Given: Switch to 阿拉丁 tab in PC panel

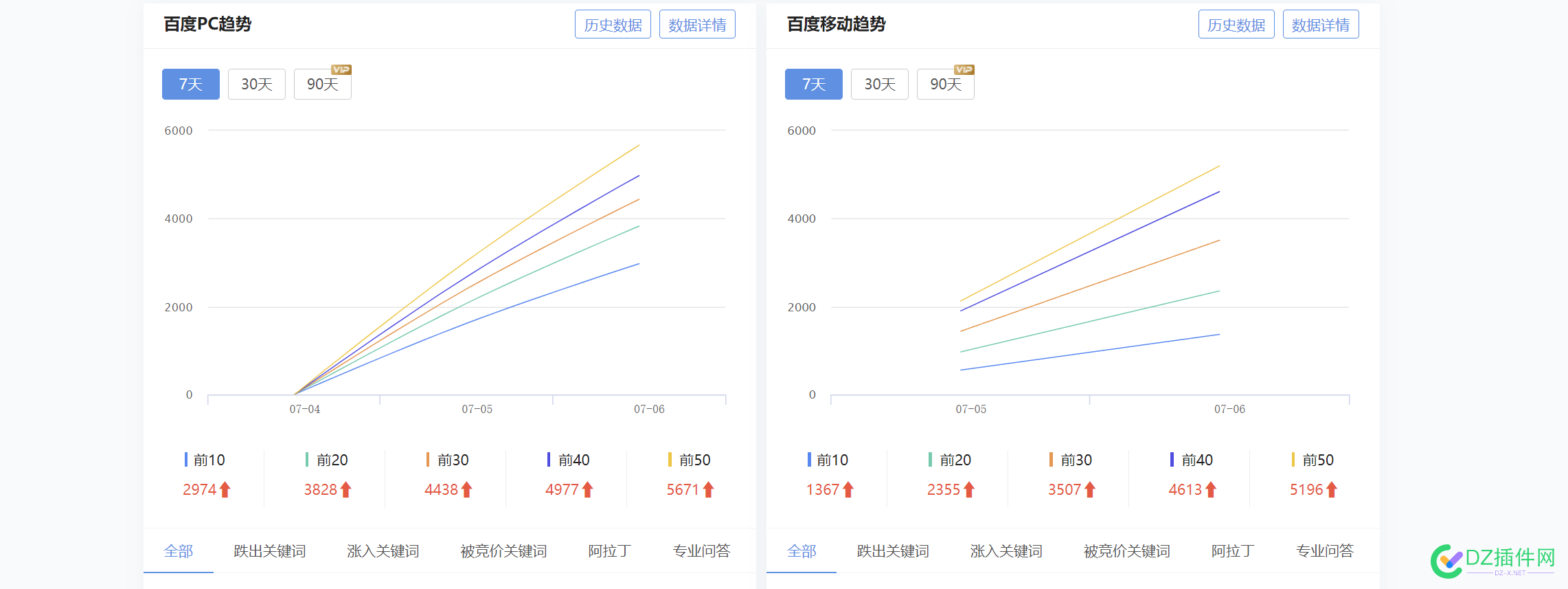Looking at the screenshot, I should (610, 551).
